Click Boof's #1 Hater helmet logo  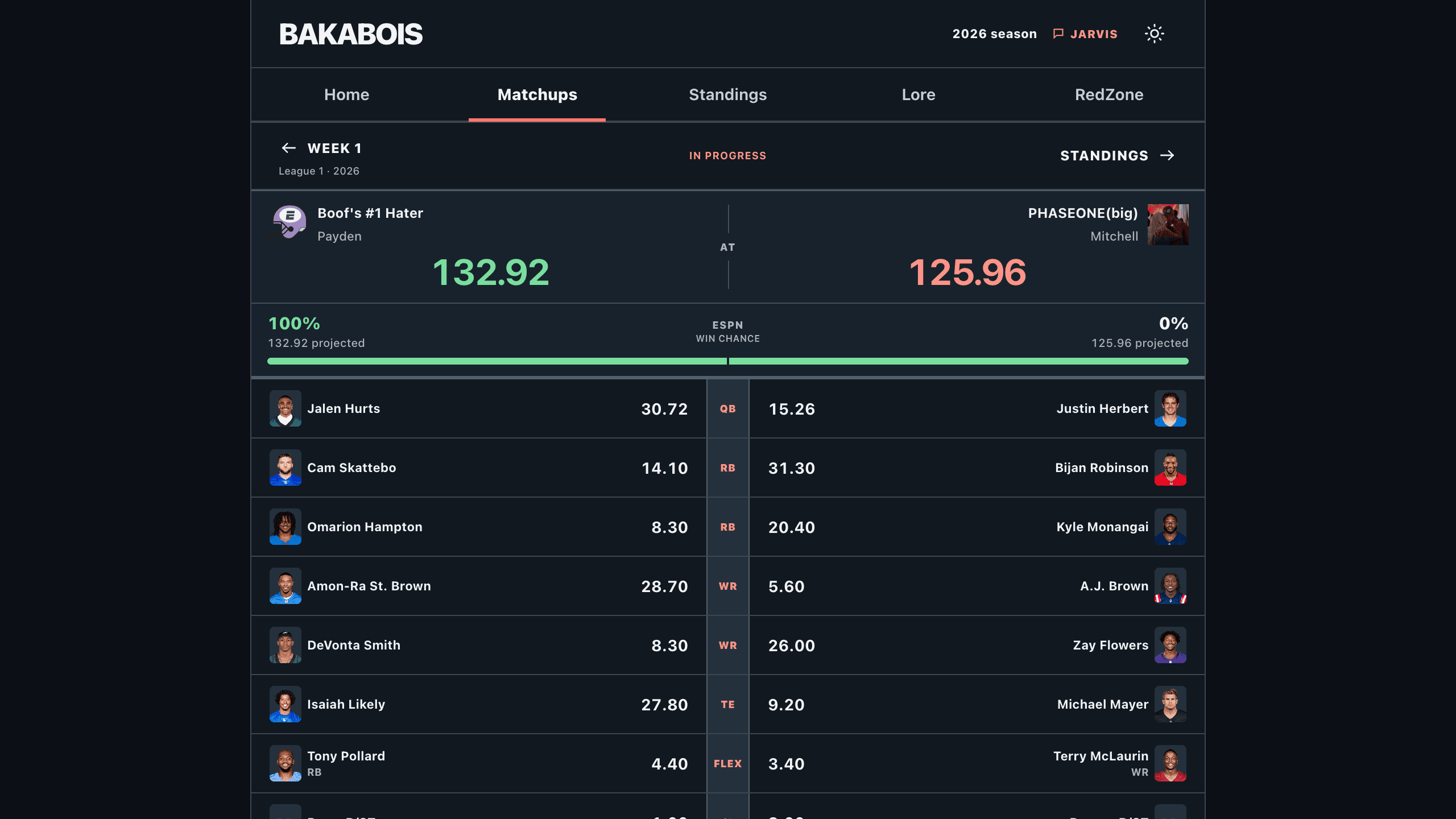point(289,222)
